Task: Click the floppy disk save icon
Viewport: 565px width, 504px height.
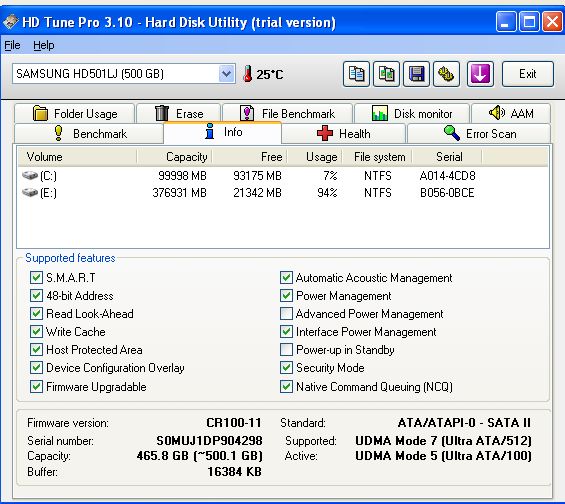Action: point(416,74)
